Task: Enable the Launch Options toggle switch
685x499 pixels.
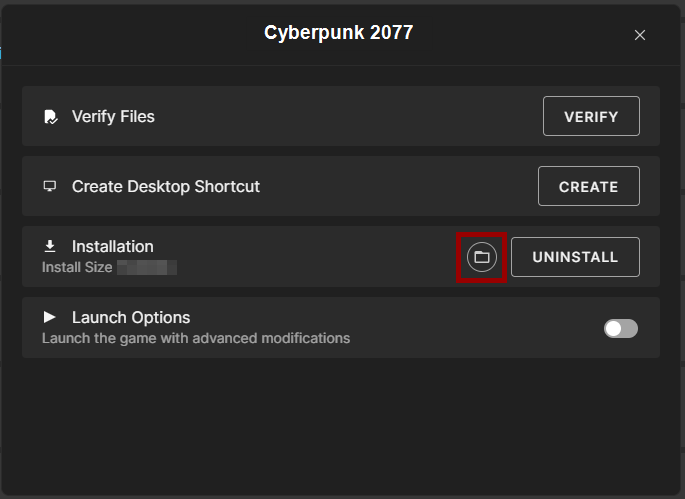Action: click(620, 328)
